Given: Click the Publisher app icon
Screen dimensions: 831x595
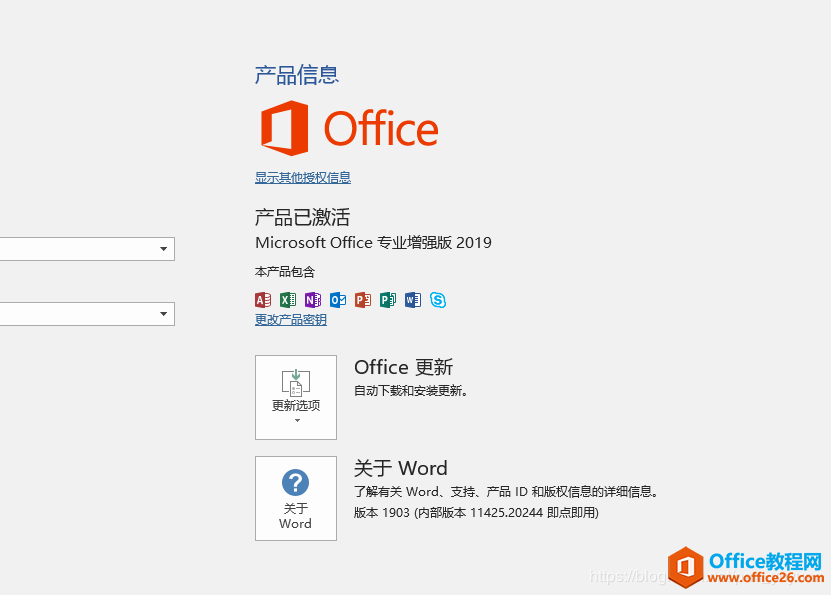Looking at the screenshot, I should point(388,299).
